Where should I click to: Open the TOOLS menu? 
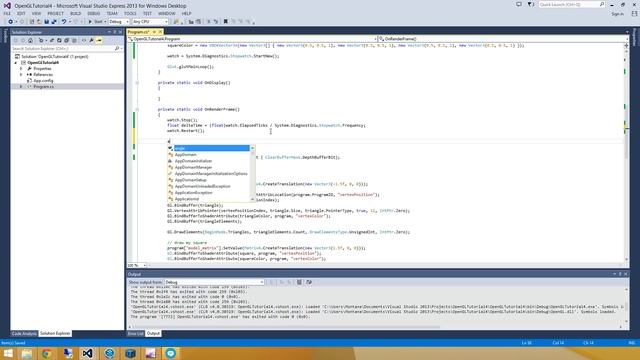click(x=130, y=13)
